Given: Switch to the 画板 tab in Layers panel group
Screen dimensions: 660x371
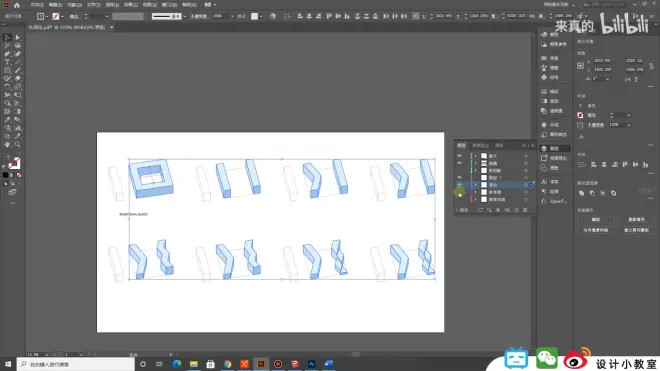Looking at the screenshot, I should tap(499, 146).
